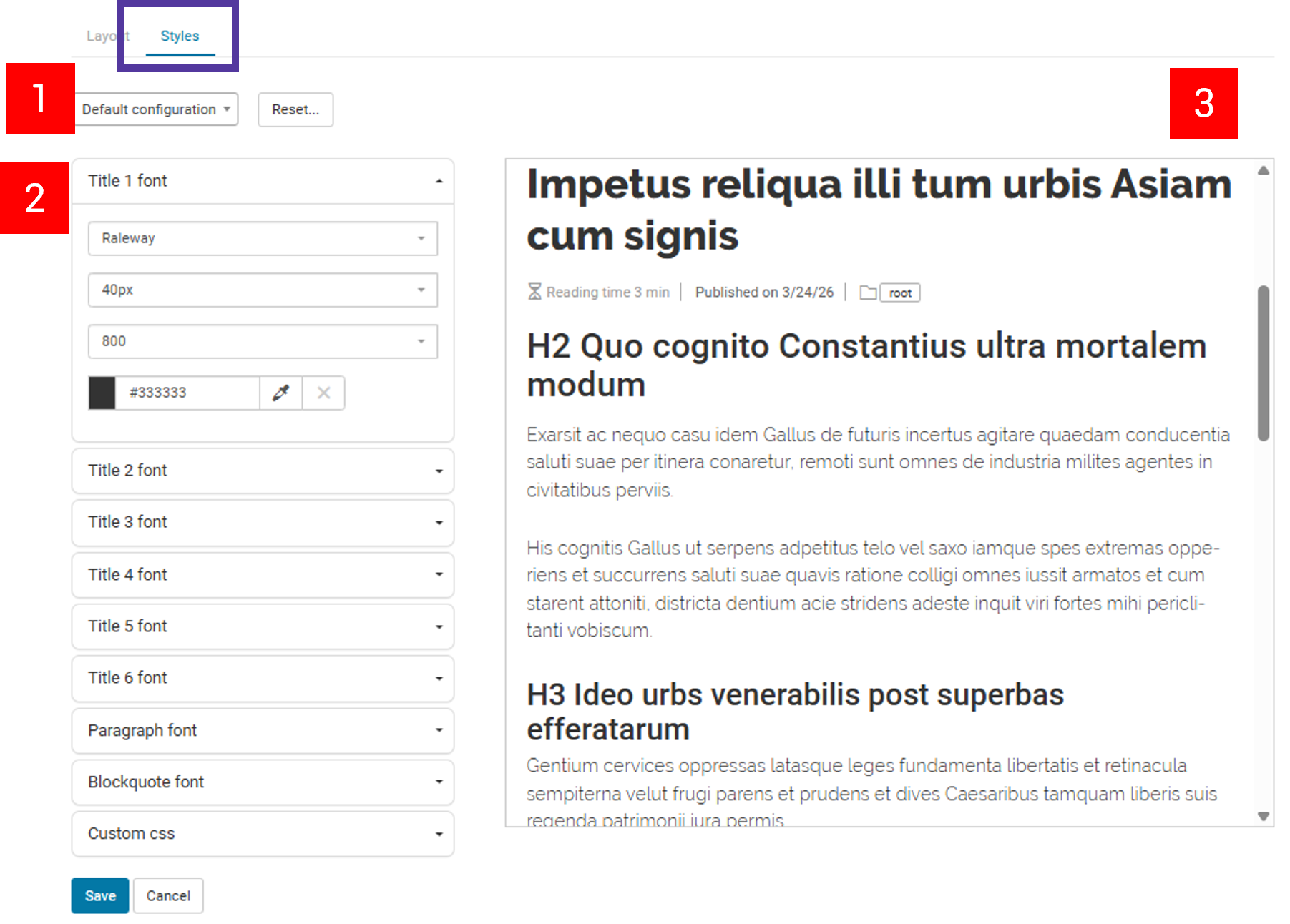
Task: Click the Save button
Action: tap(100, 895)
